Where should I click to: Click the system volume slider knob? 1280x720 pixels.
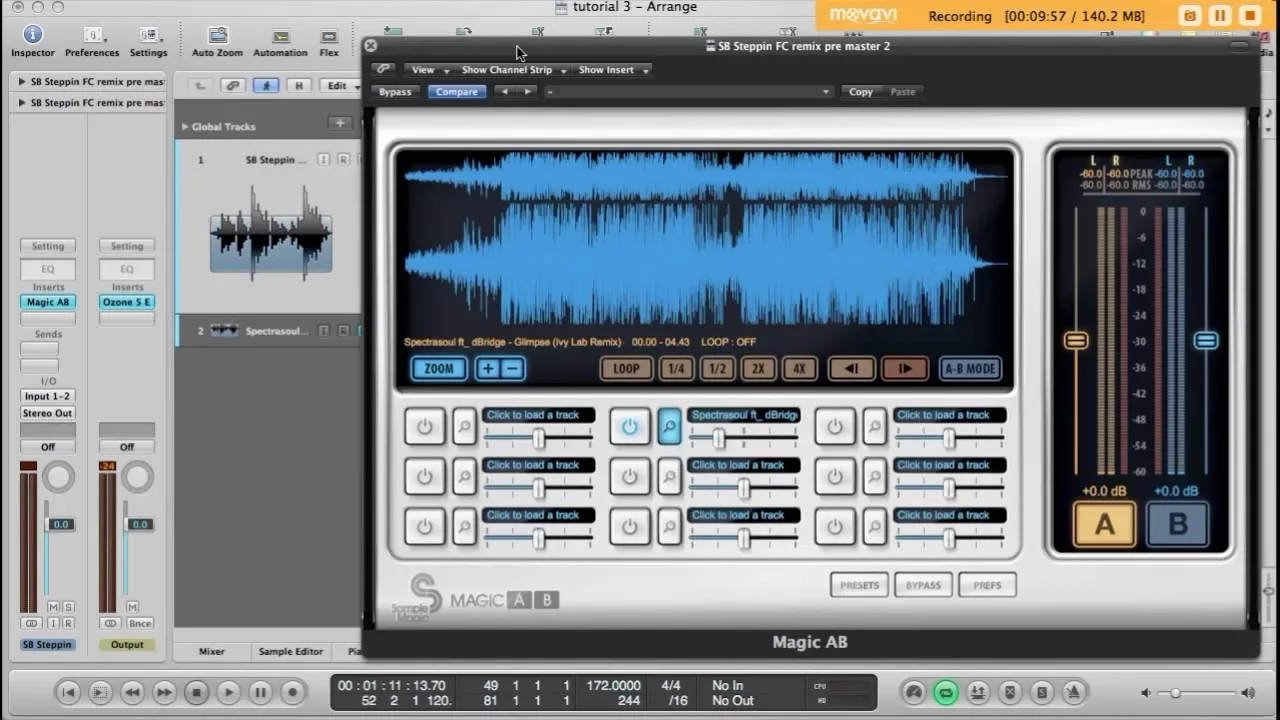tap(1176, 693)
